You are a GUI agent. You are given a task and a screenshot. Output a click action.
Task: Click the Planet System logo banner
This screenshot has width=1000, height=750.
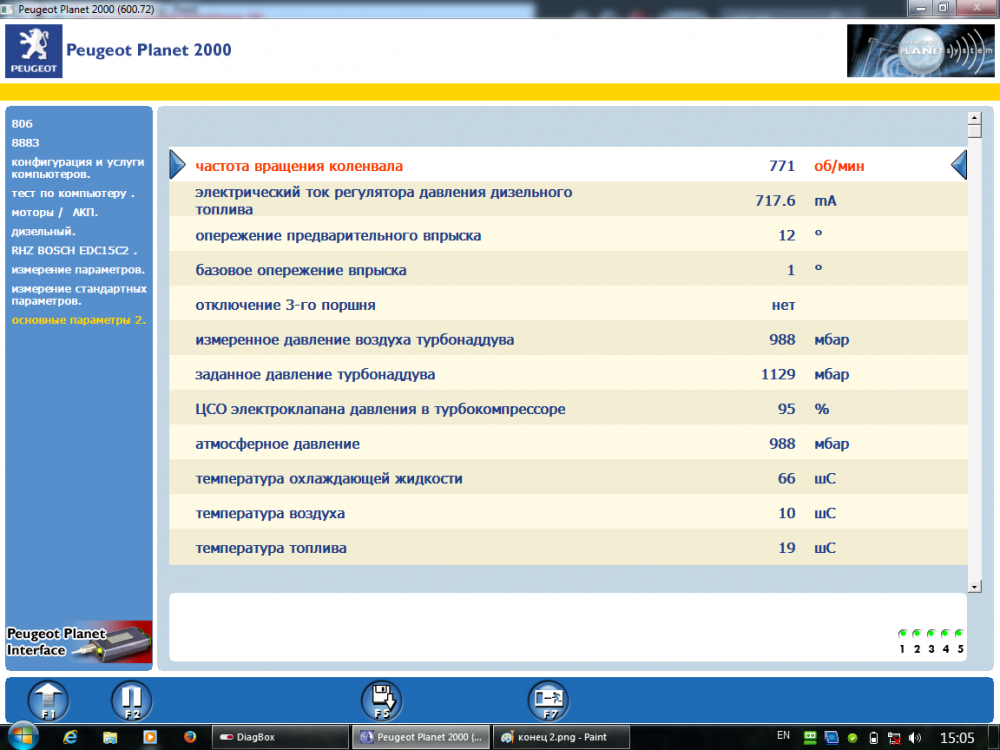[x=919, y=51]
